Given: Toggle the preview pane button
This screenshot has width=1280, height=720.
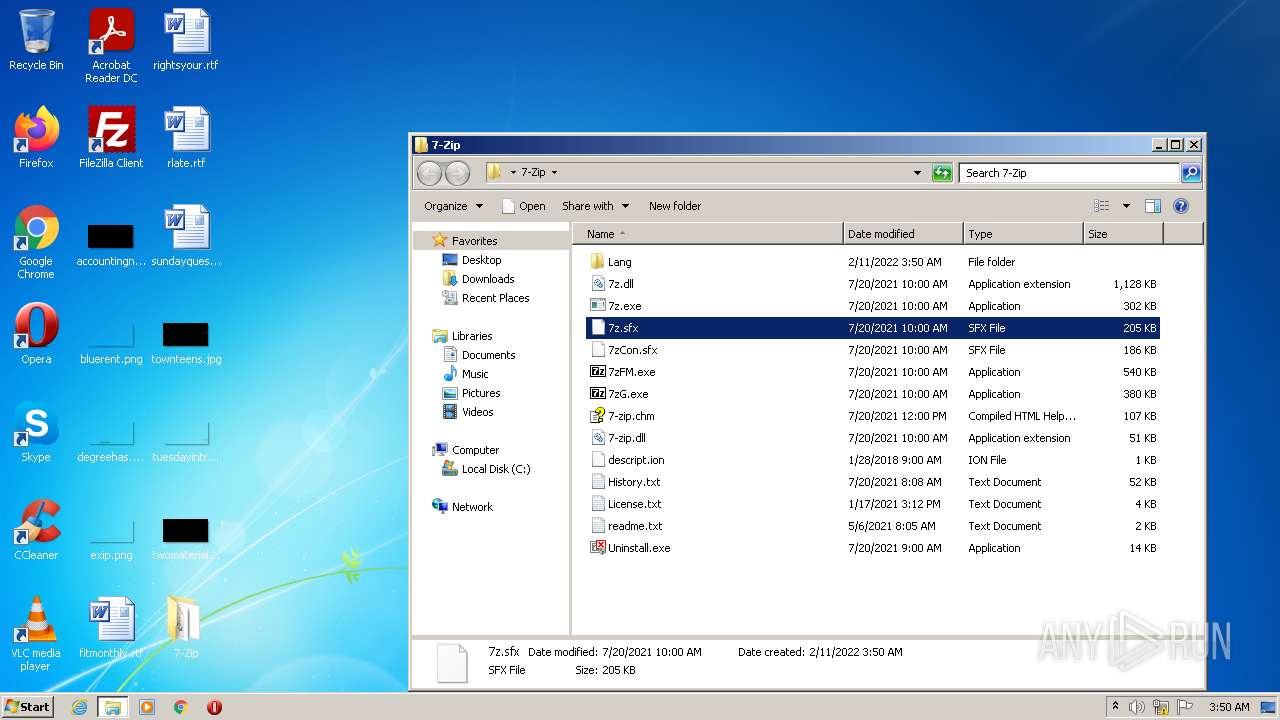Looking at the screenshot, I should (1152, 206).
